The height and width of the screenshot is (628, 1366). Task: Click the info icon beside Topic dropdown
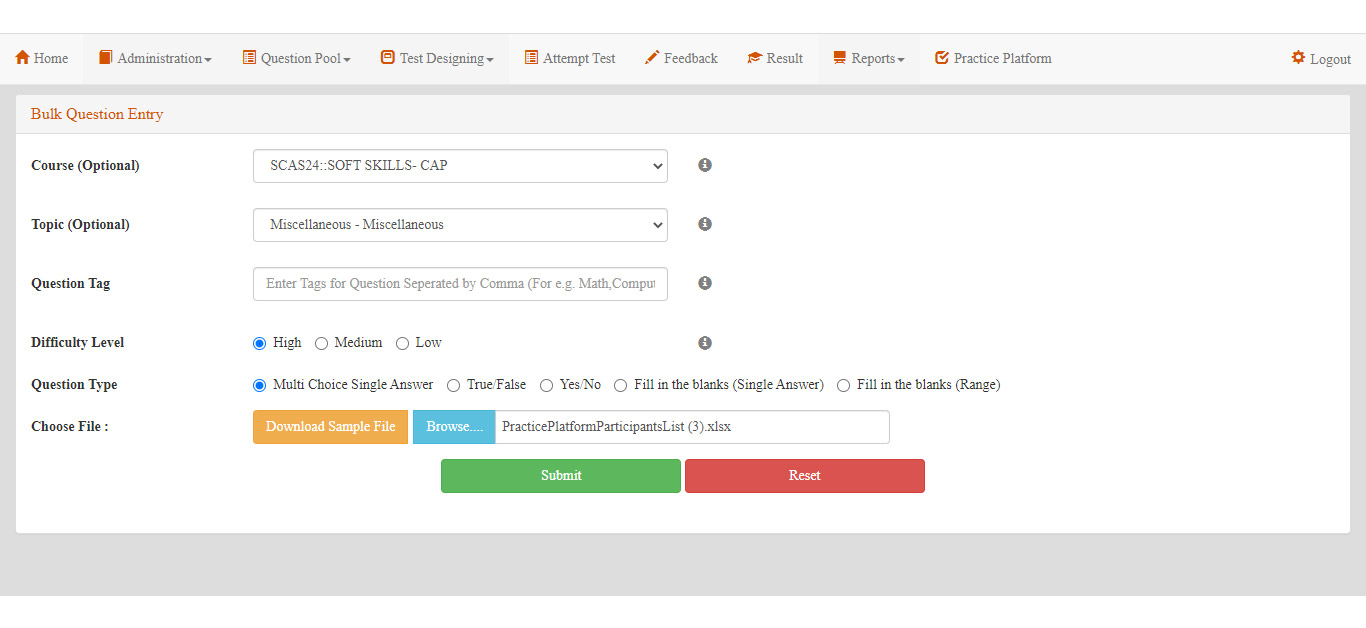click(x=705, y=224)
